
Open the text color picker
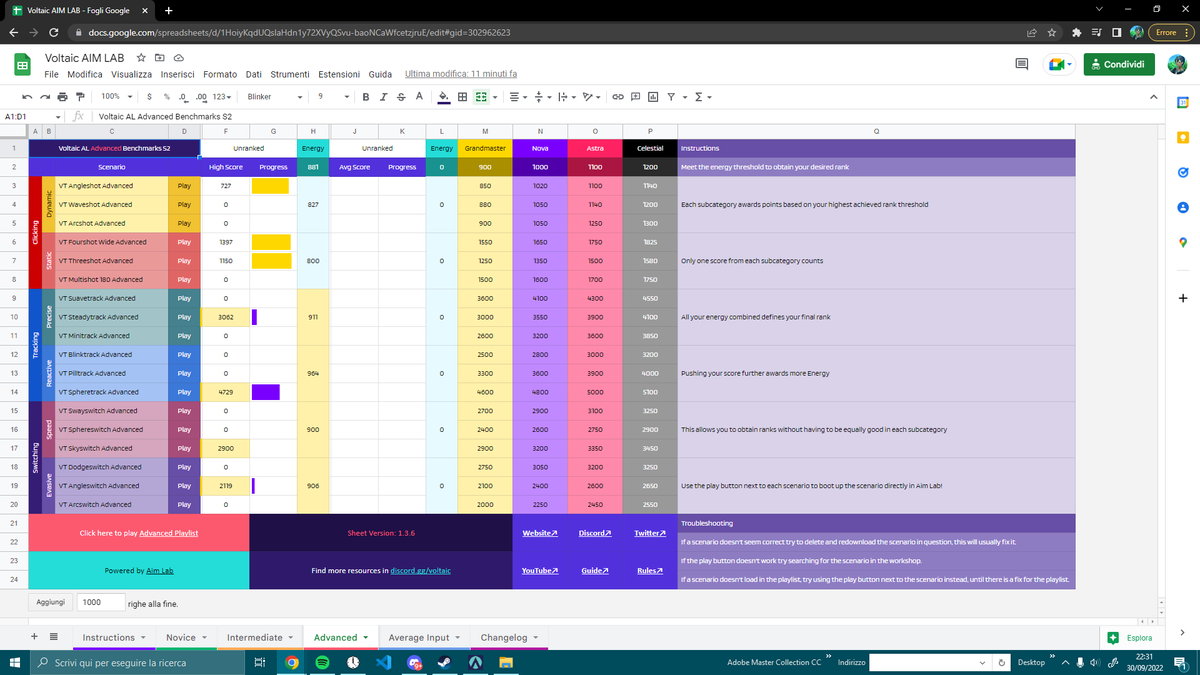click(x=418, y=96)
